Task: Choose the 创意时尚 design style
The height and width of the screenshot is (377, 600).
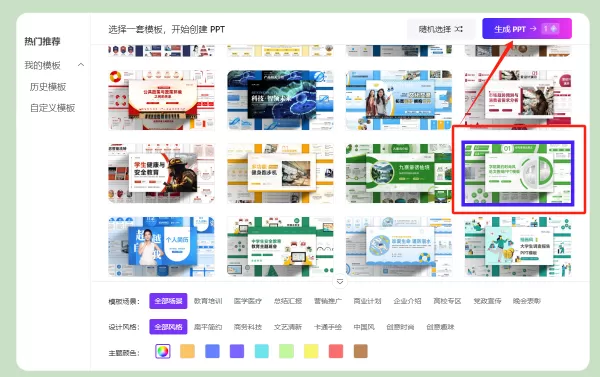Action: pyautogui.click(x=400, y=327)
